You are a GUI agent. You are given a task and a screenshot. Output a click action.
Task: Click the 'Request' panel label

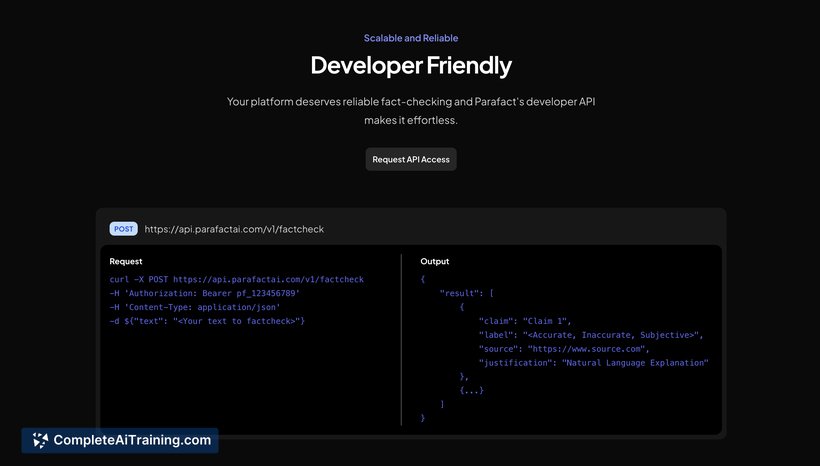tap(126, 262)
